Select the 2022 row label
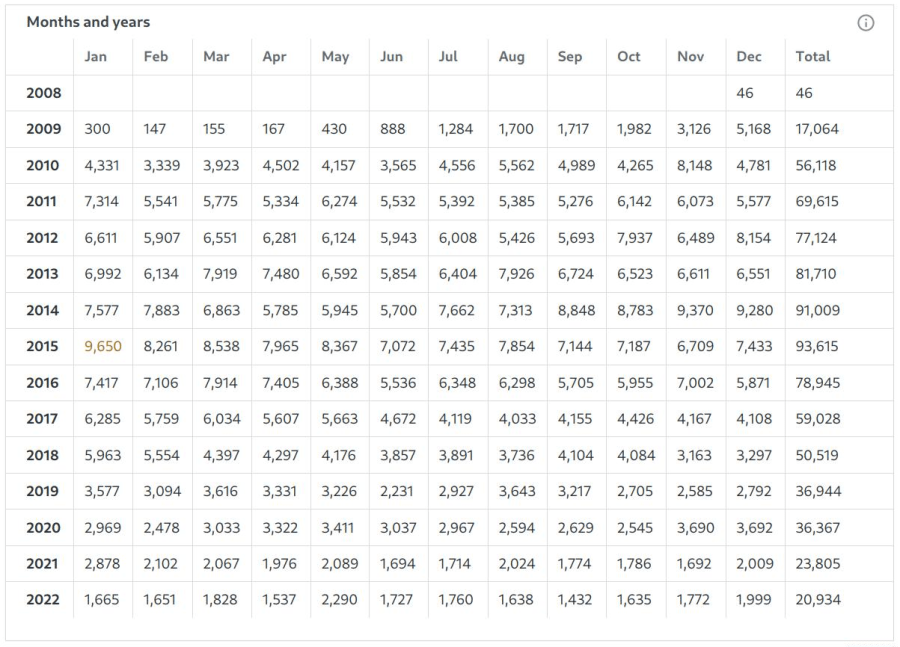 pos(46,600)
